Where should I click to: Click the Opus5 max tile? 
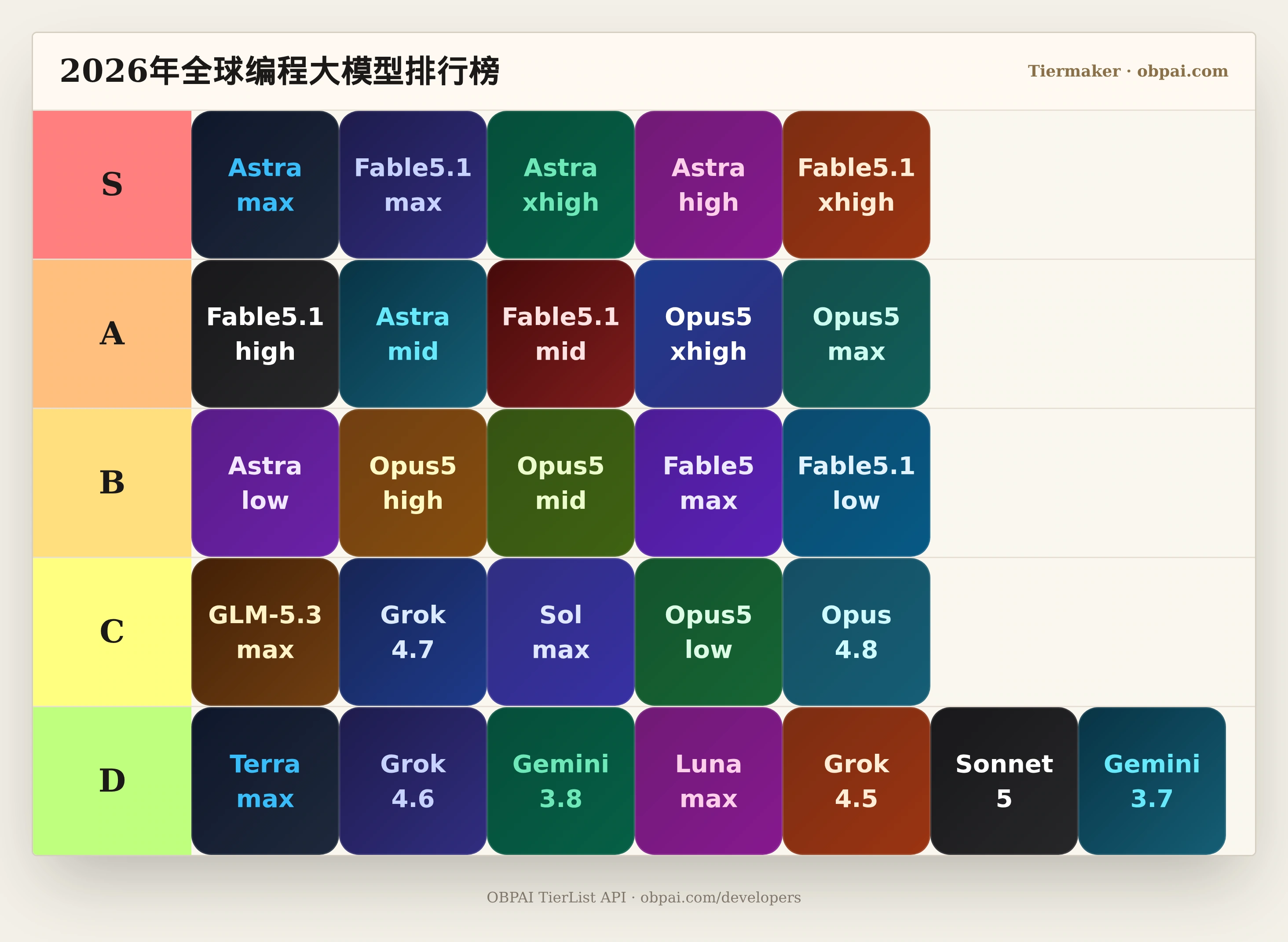pos(856,334)
